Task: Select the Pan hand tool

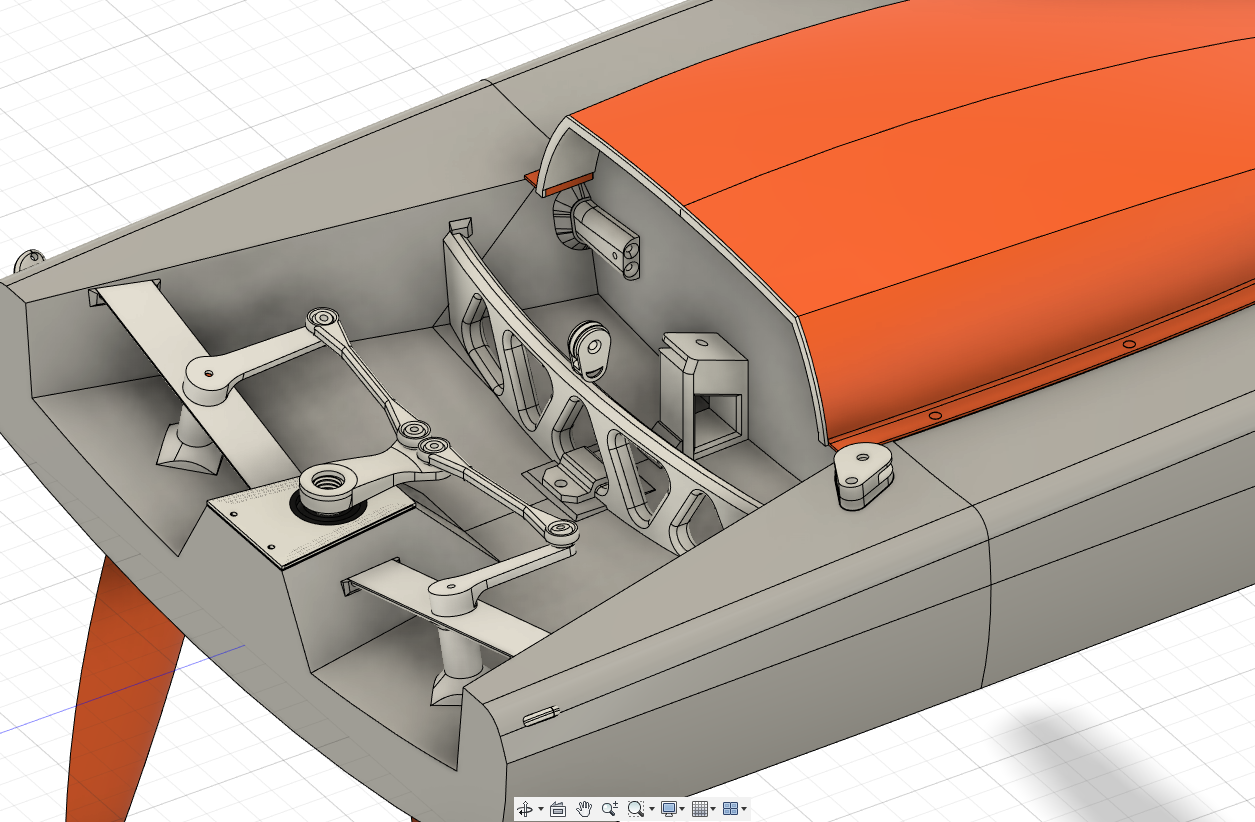Action: [584, 809]
